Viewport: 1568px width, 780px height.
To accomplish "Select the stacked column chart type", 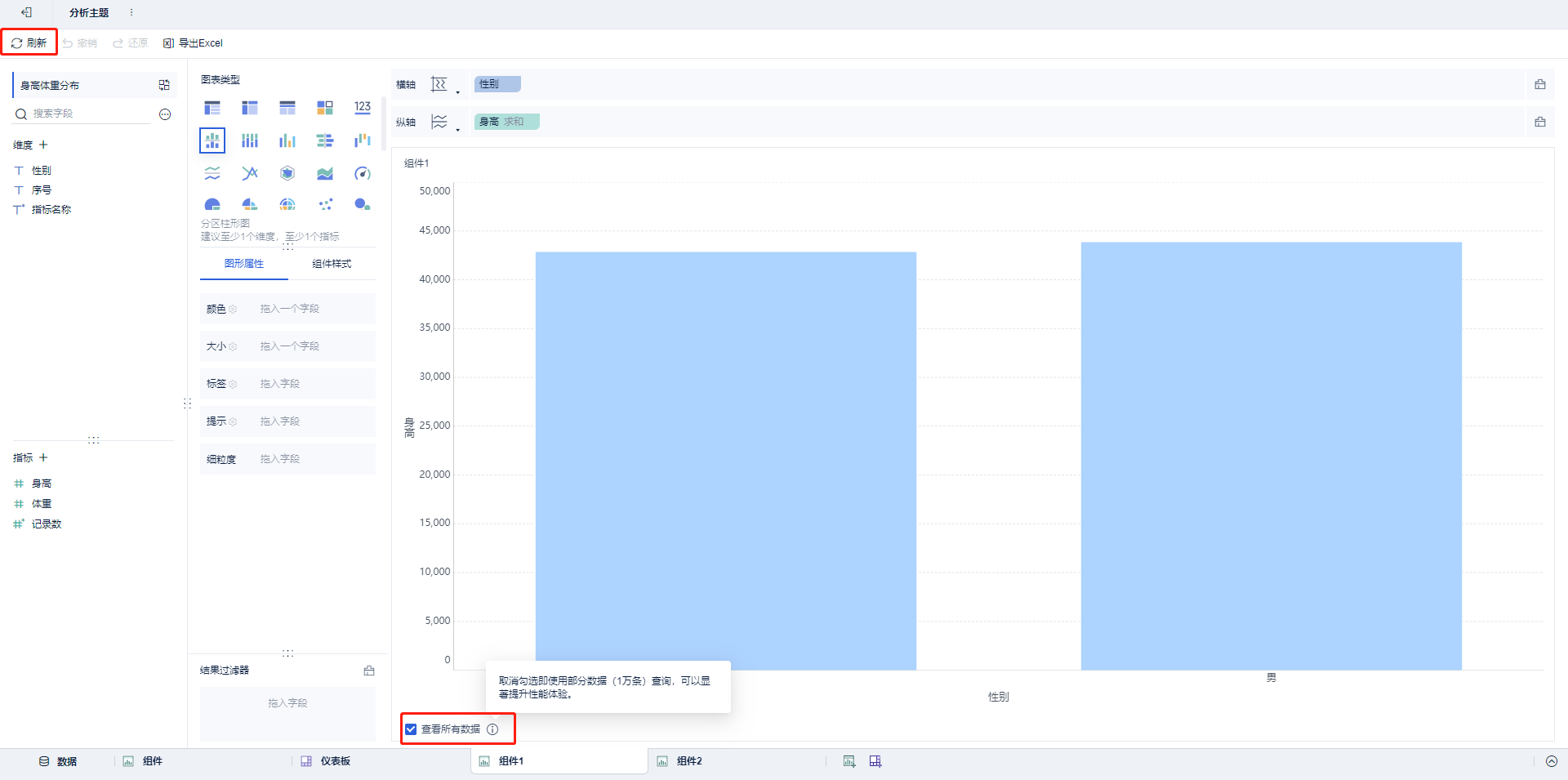I will [x=250, y=140].
